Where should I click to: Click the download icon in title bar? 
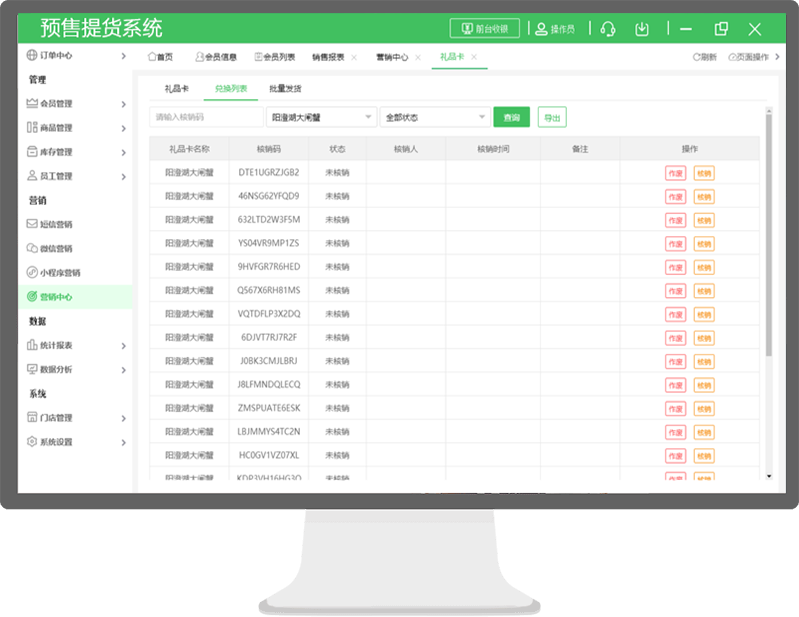pyautogui.click(x=644, y=29)
